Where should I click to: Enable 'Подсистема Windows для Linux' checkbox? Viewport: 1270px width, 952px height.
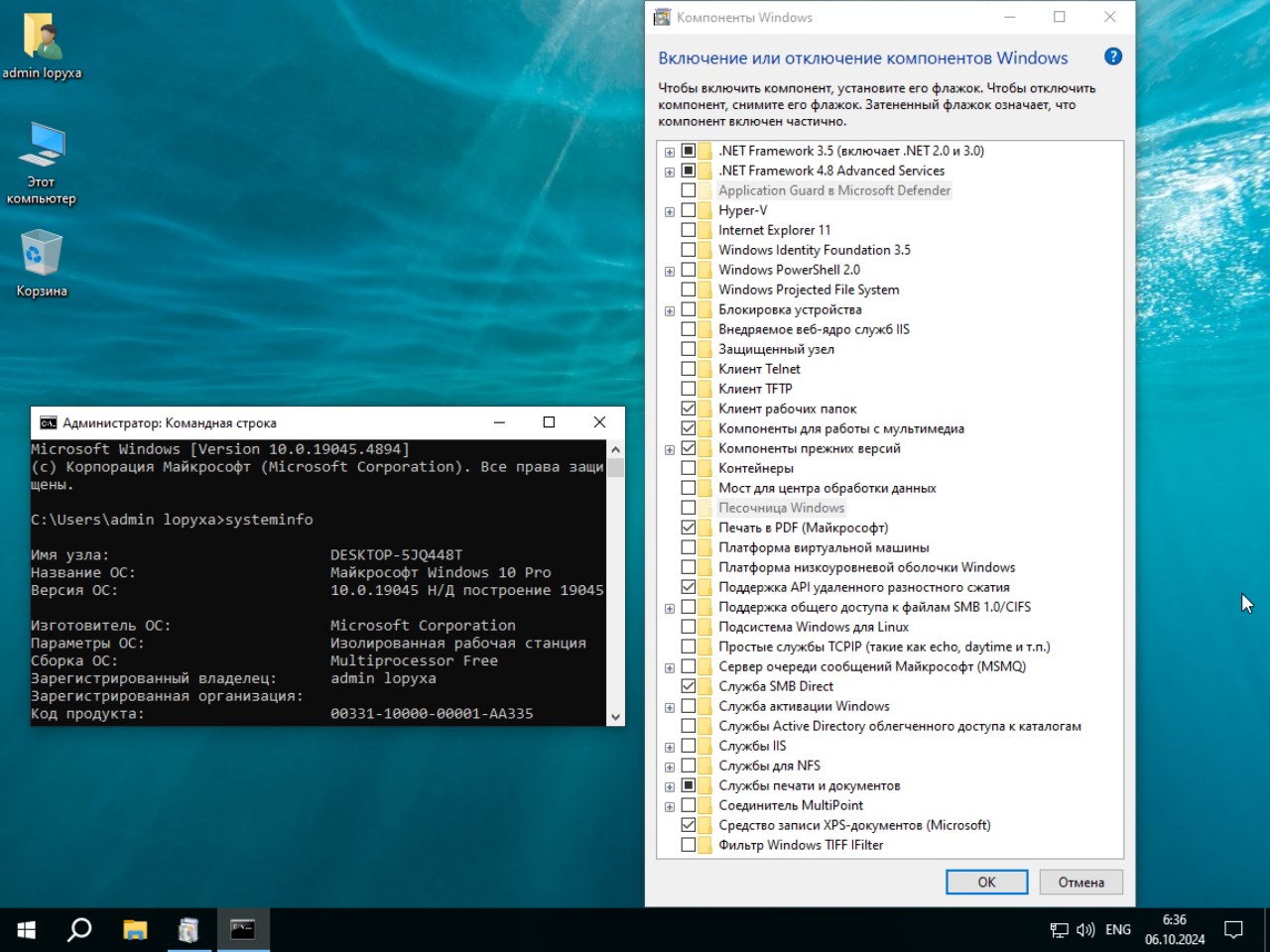pyautogui.click(x=689, y=627)
